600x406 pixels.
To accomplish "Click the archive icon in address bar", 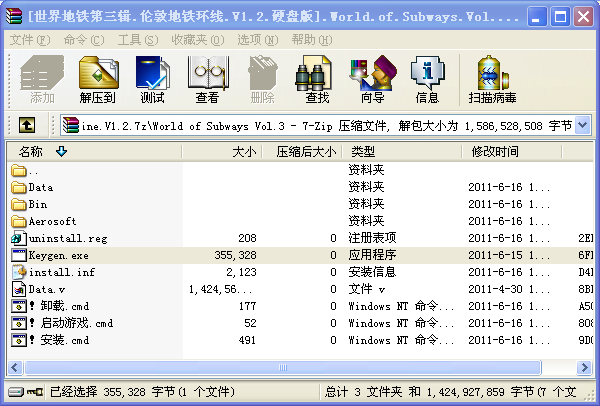I will [x=71, y=125].
